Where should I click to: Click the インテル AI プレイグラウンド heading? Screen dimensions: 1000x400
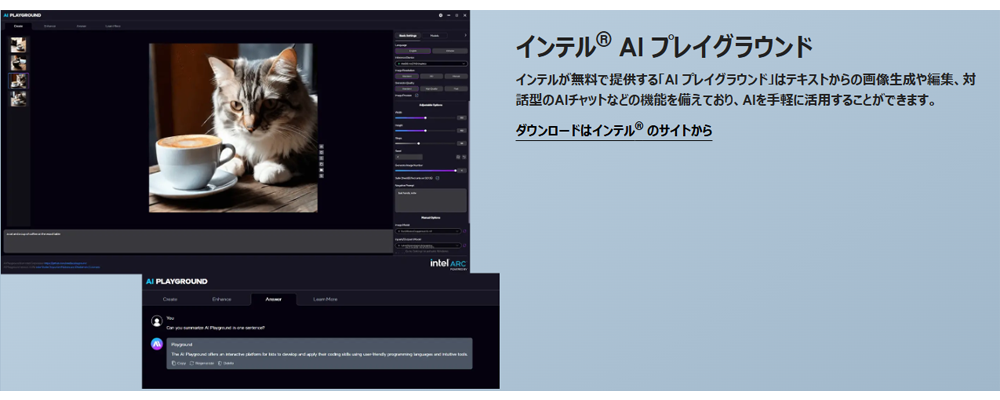pos(663,47)
